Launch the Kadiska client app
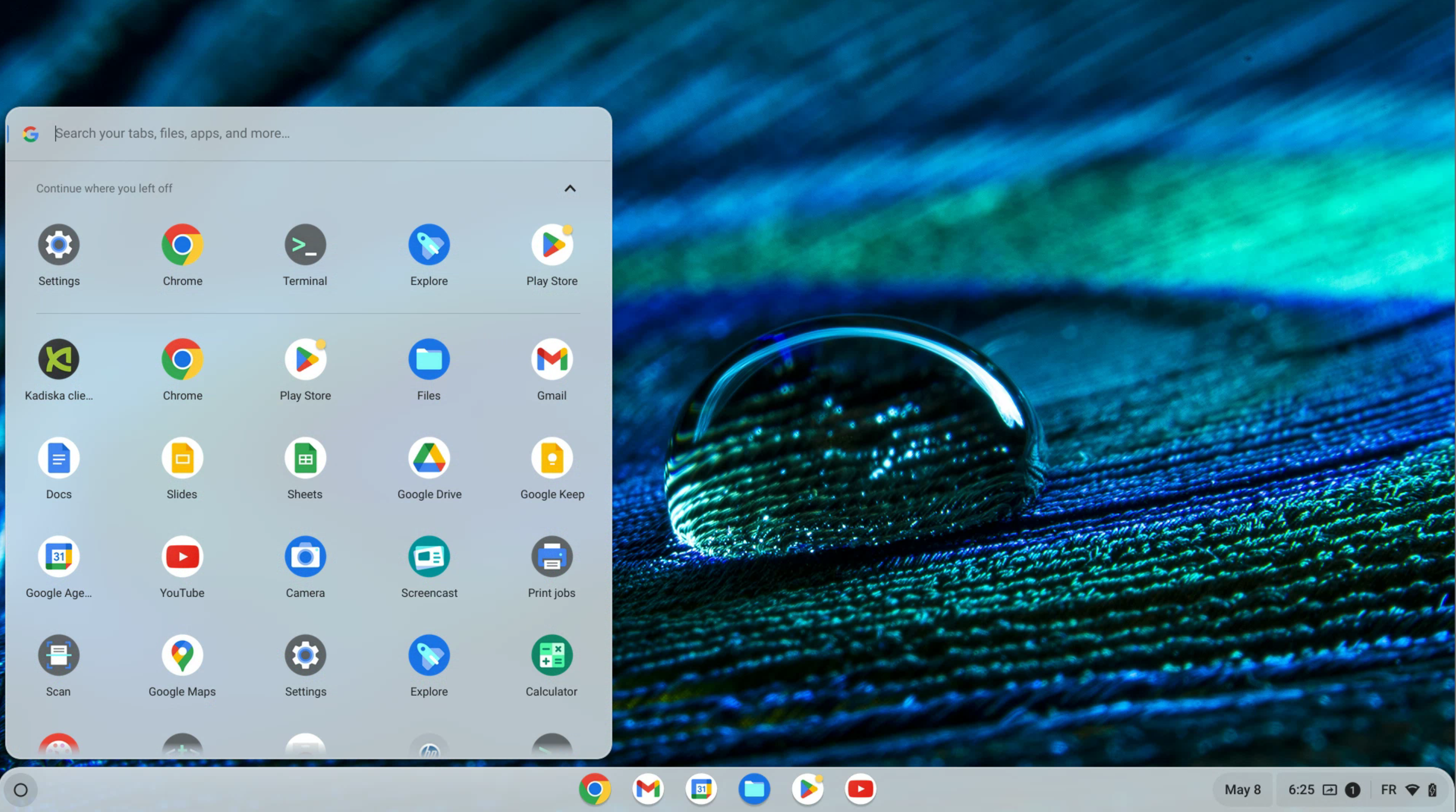The image size is (1456, 812). (59, 359)
